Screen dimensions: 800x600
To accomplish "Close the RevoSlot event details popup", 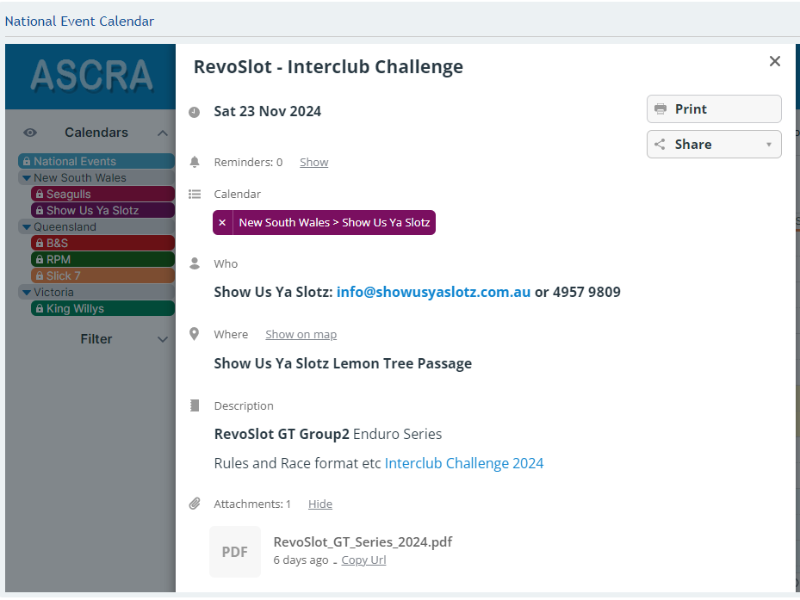I will tap(774, 62).
